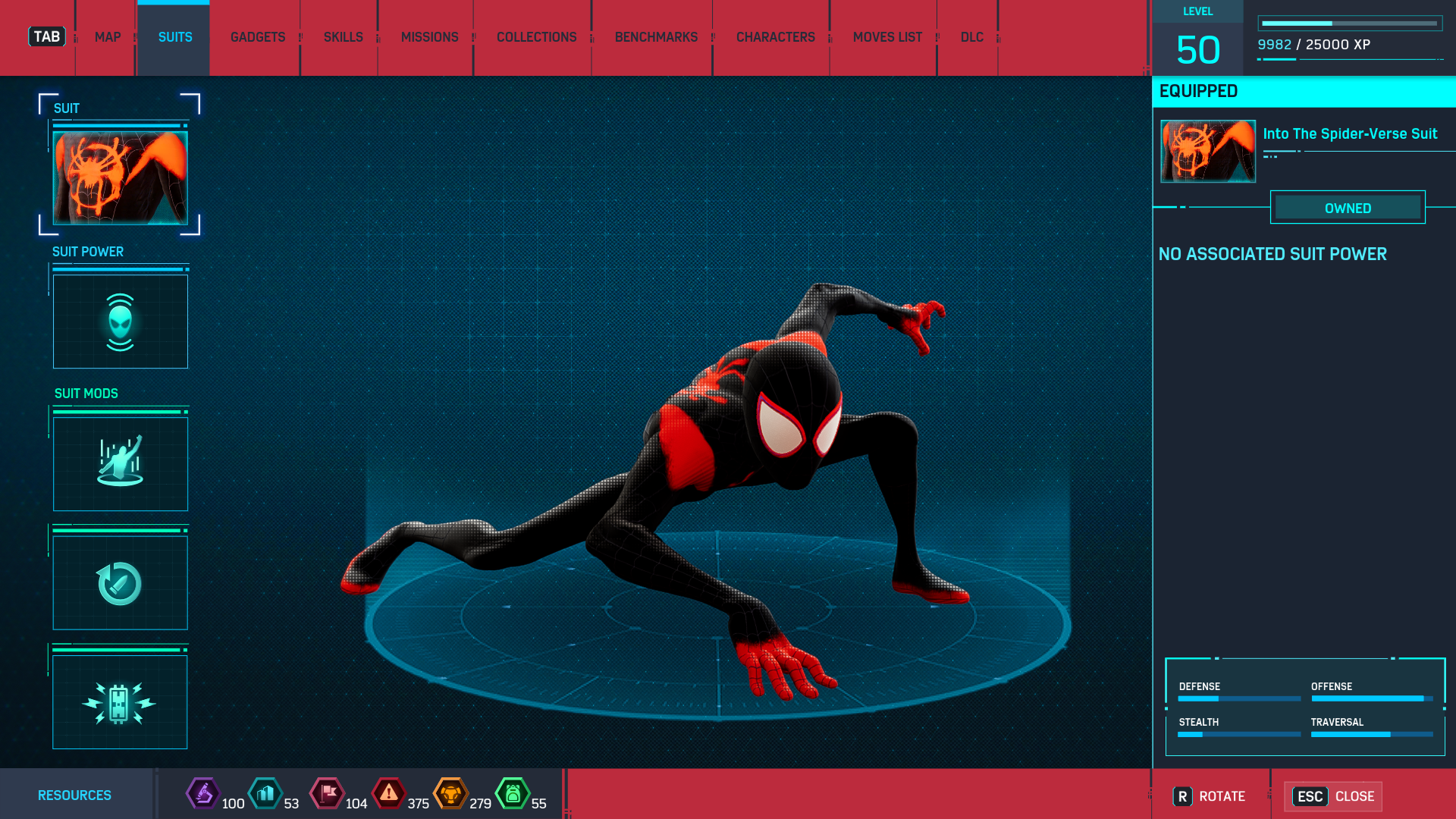Image resolution: width=1456 pixels, height=819 pixels.
Task: Click the purple research token resource icon
Action: tap(202, 794)
